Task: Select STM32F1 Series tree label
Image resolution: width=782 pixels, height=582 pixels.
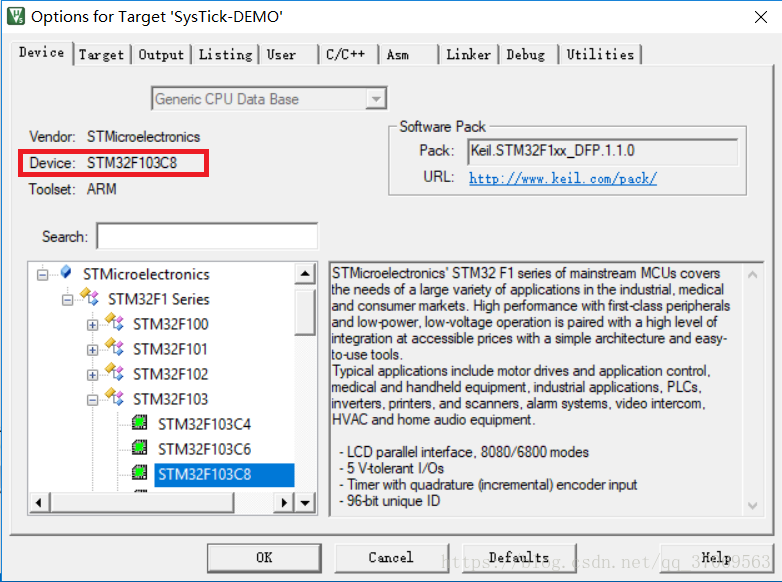Action: (159, 299)
